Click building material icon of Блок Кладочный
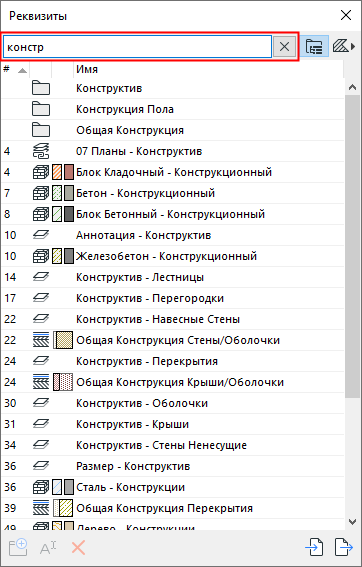 pyautogui.click(x=41, y=172)
